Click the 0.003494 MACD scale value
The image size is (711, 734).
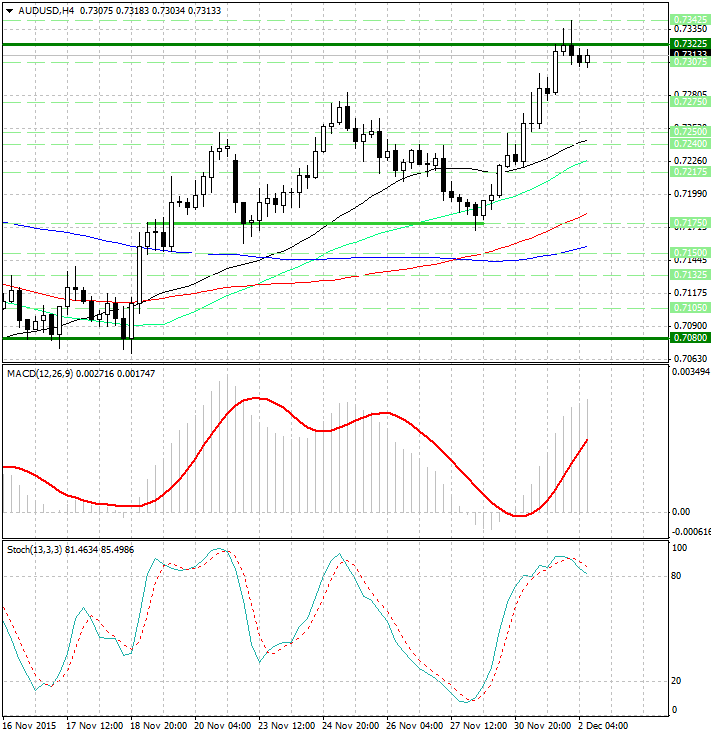click(691, 372)
